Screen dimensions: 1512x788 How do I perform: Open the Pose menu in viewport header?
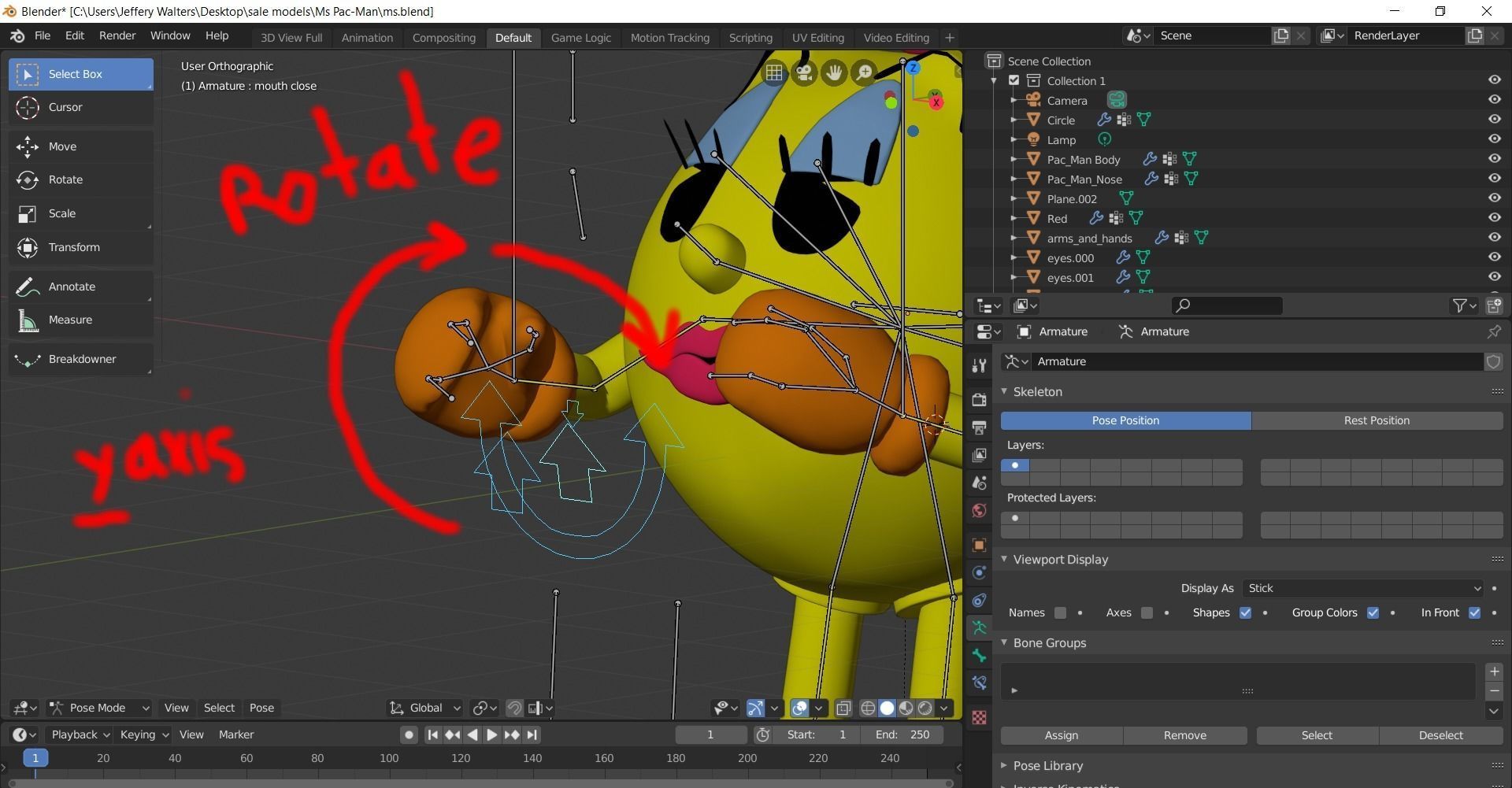pos(261,708)
